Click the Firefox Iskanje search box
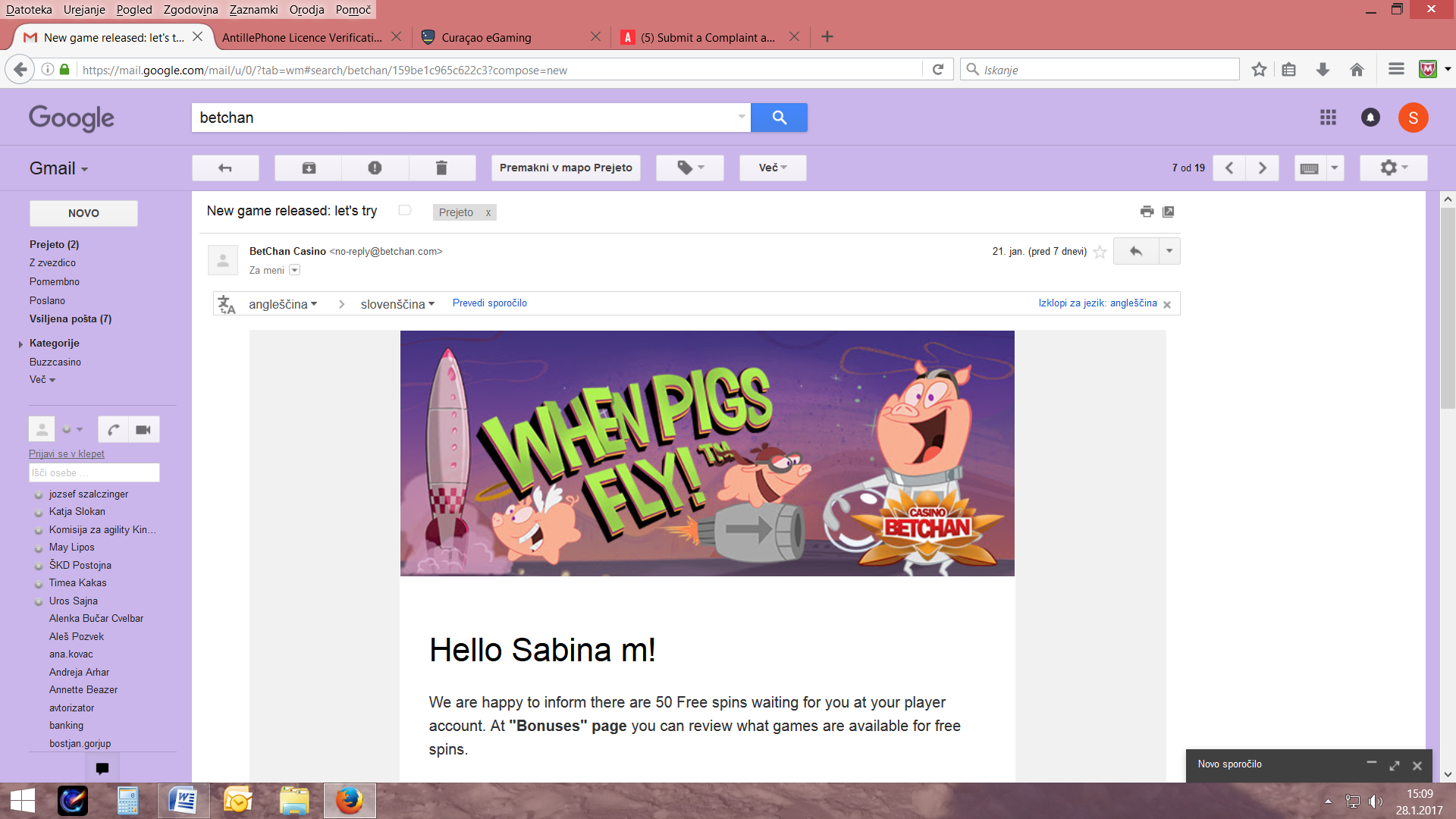 [x=1100, y=70]
